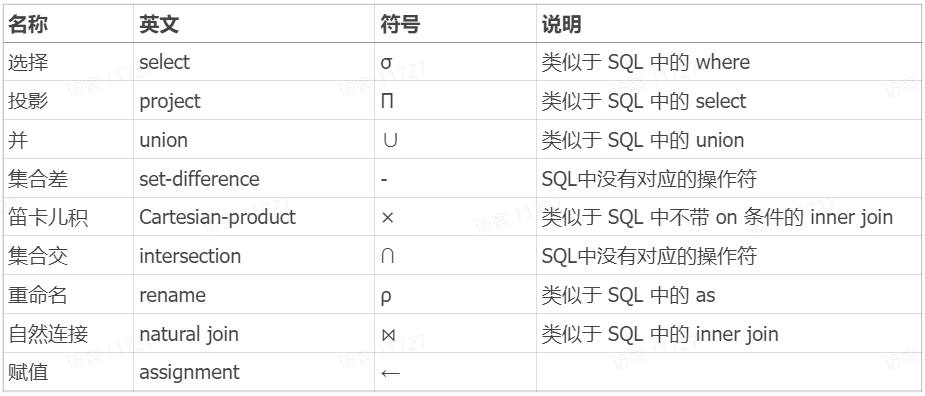Select the union ∪ symbol

389,140
